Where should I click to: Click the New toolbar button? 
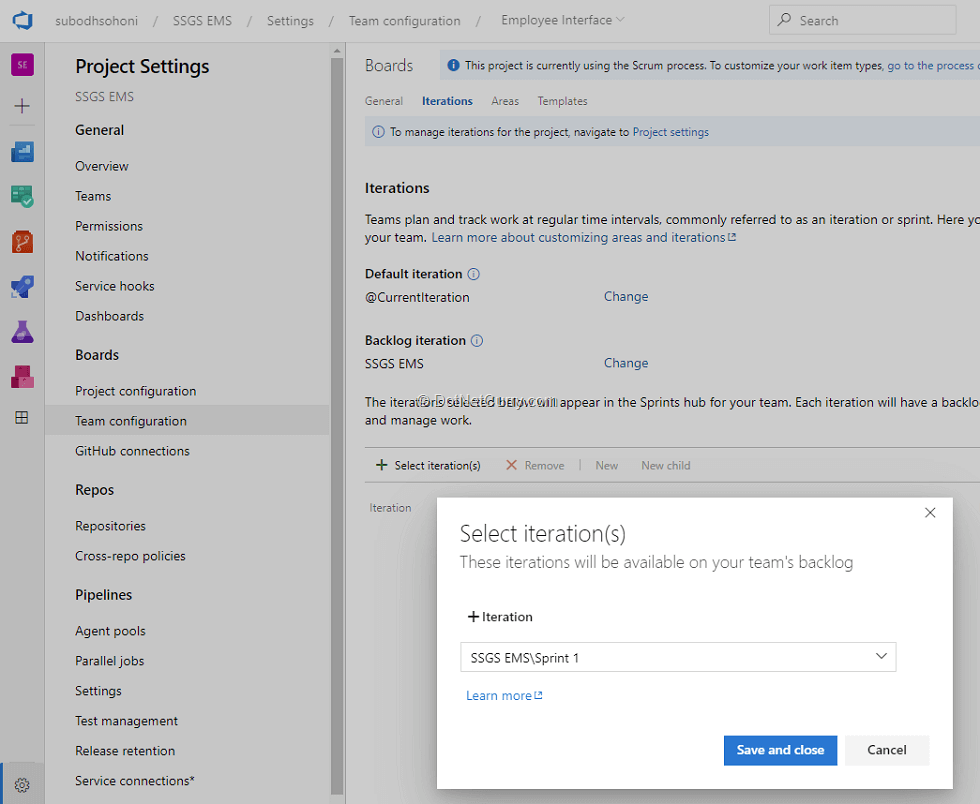[607, 466]
